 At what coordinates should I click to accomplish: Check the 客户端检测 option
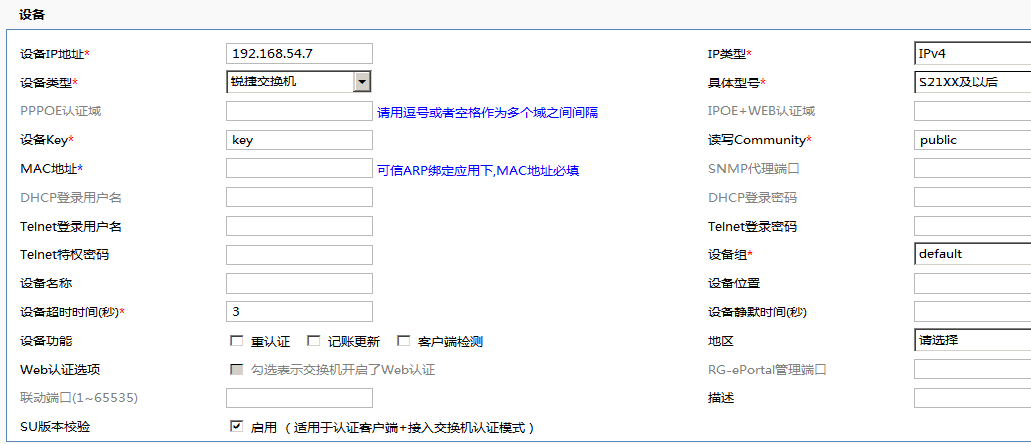(x=404, y=341)
